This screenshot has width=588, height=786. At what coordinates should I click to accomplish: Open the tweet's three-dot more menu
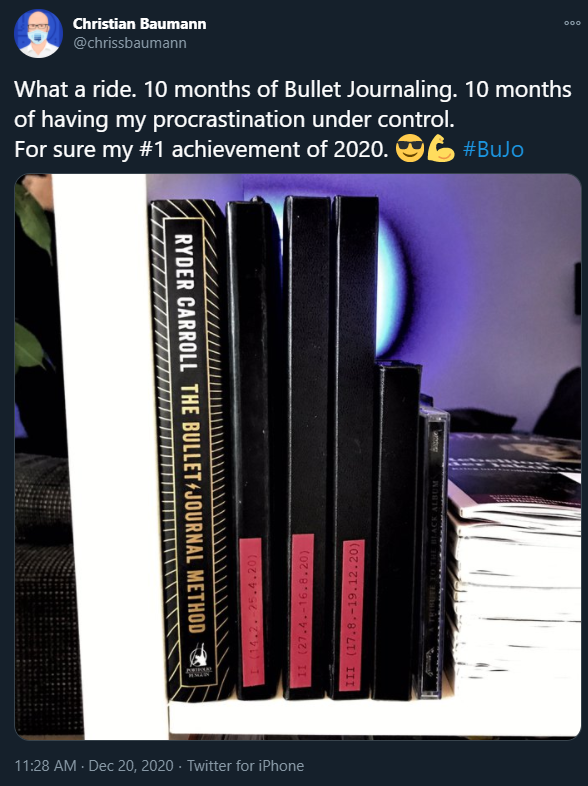click(x=572, y=23)
